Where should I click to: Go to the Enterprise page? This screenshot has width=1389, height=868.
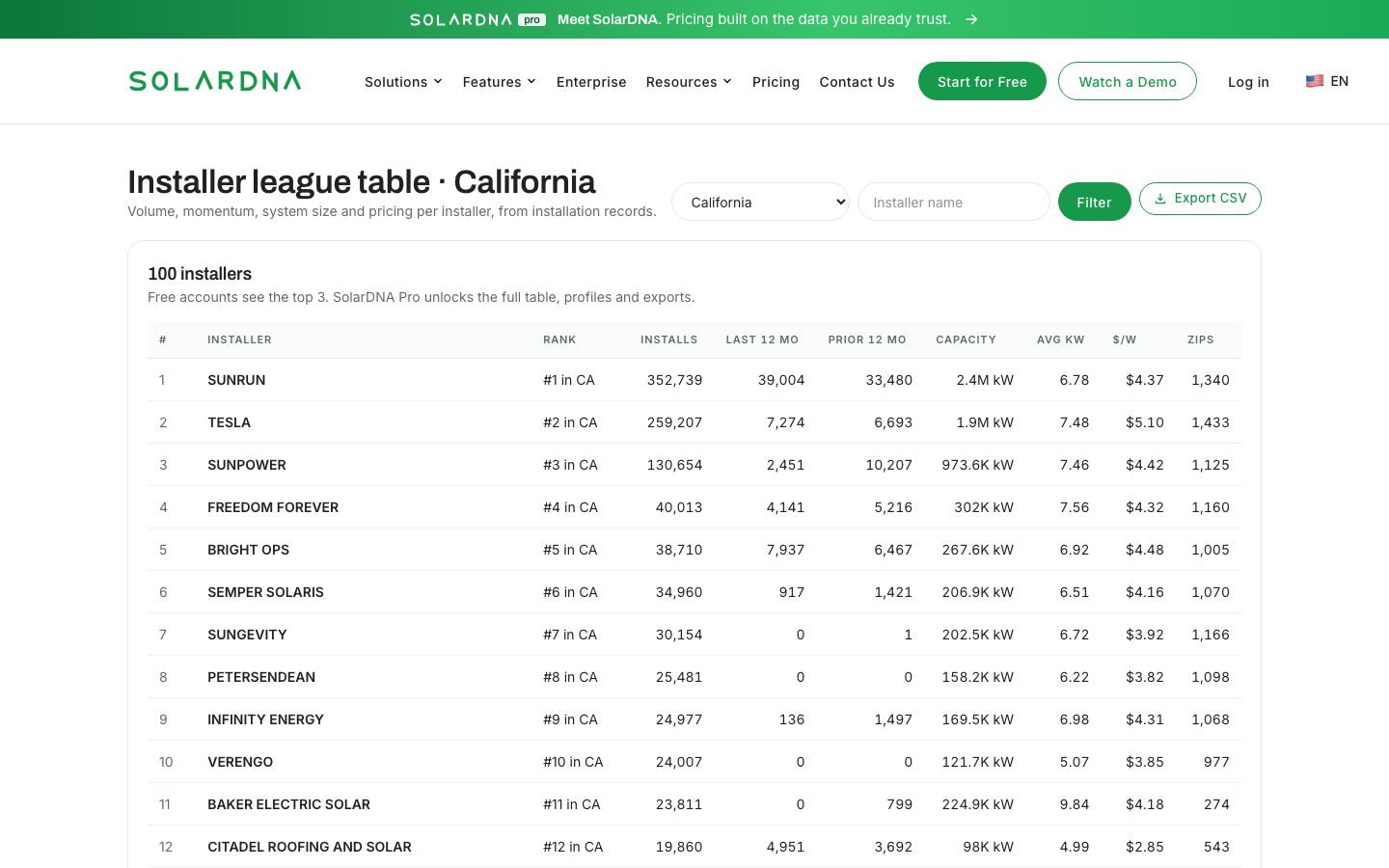tap(591, 82)
